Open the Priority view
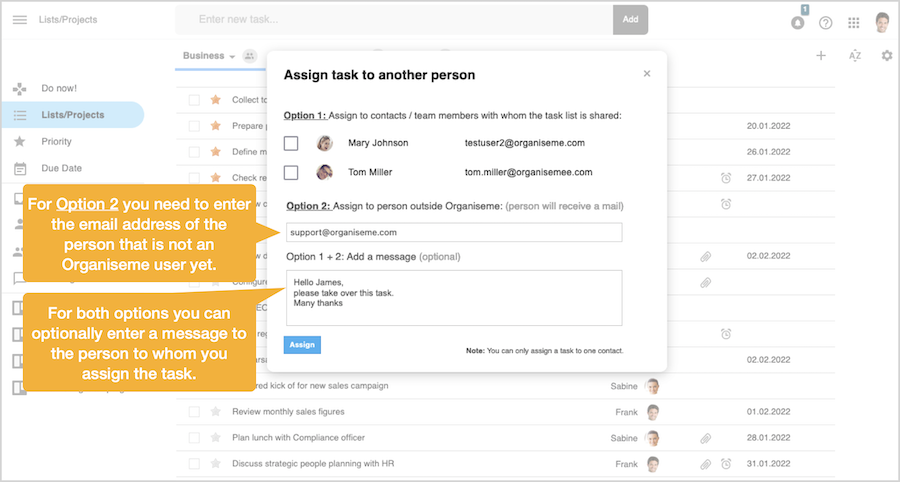This screenshot has height=482, width=900. pos(56,141)
